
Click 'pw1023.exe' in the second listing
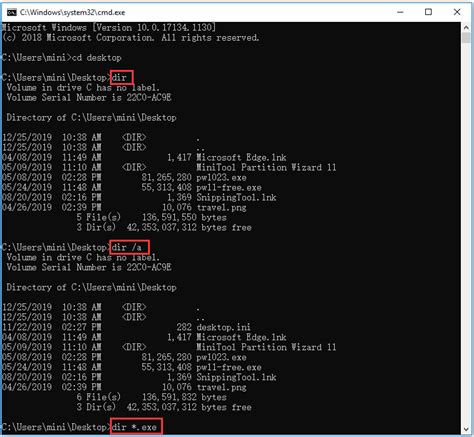tap(222, 357)
